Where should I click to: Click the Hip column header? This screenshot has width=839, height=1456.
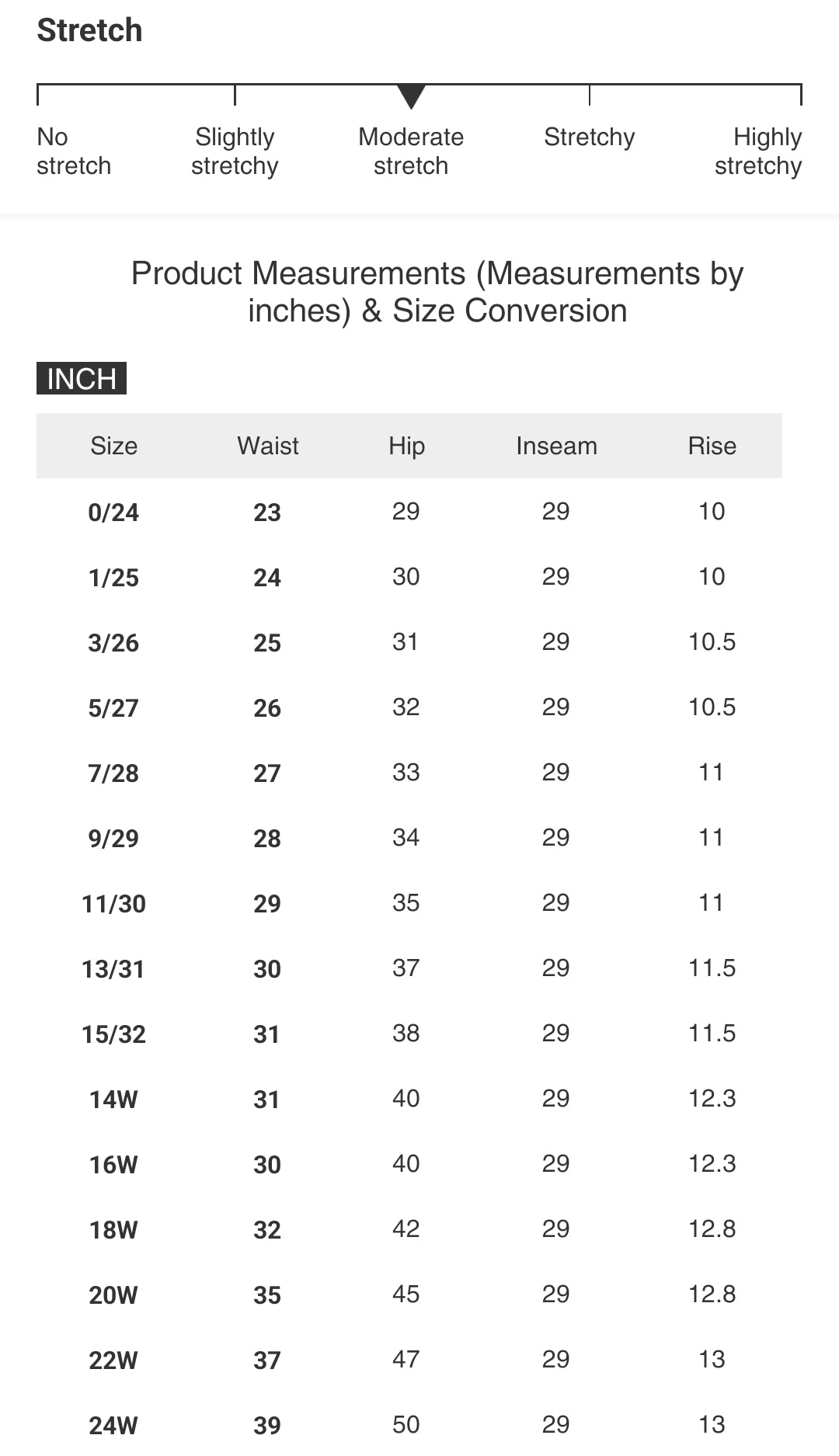[406, 446]
